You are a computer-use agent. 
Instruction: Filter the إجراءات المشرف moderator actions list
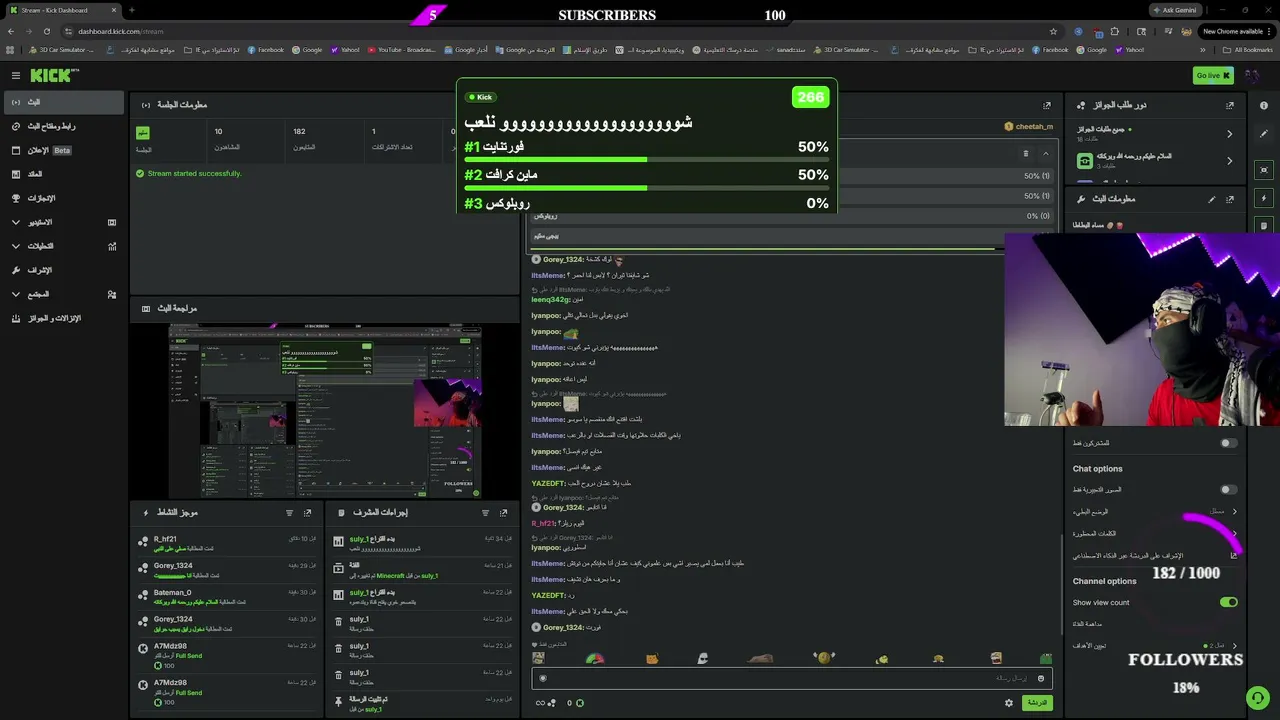coord(486,513)
